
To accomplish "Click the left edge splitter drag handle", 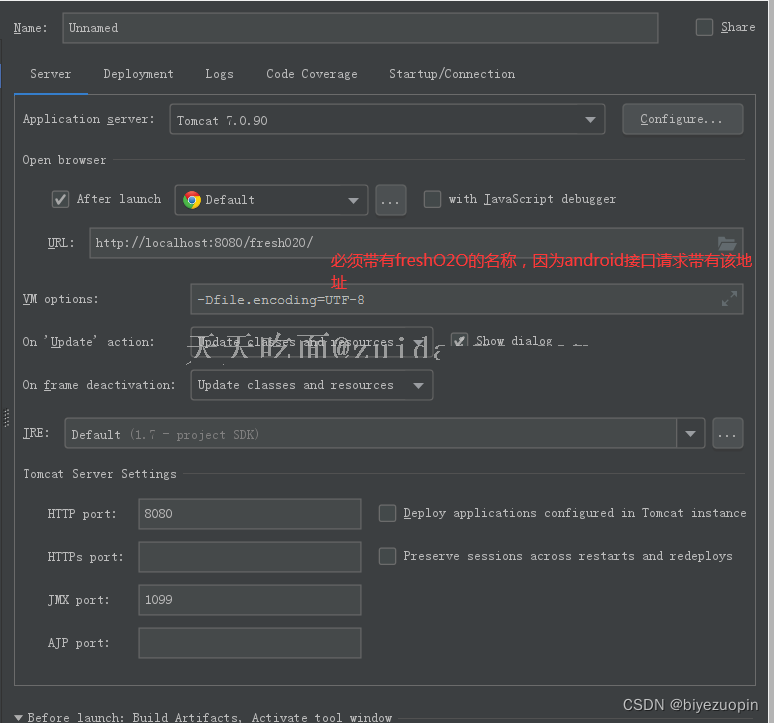I will pos(6,418).
